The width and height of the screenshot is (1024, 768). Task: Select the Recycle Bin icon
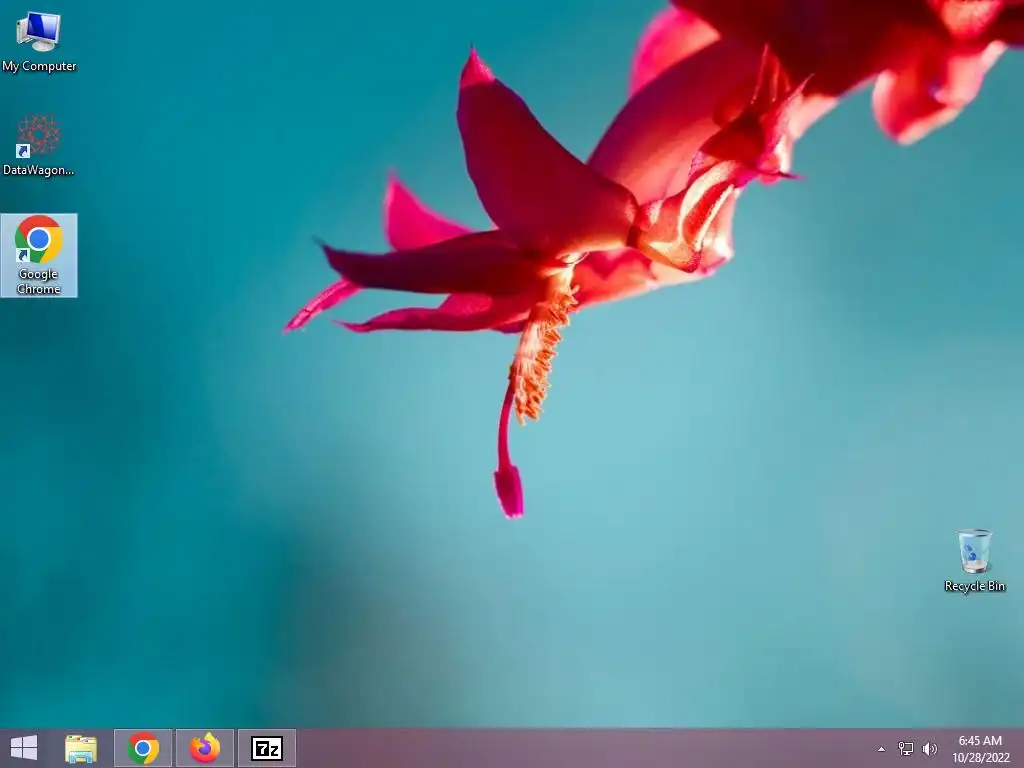(974, 560)
